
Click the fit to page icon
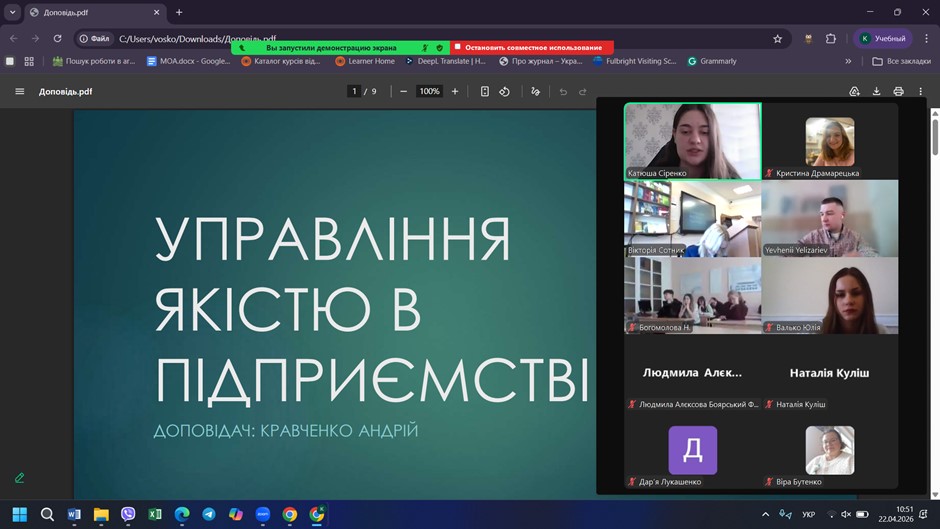[x=484, y=91]
